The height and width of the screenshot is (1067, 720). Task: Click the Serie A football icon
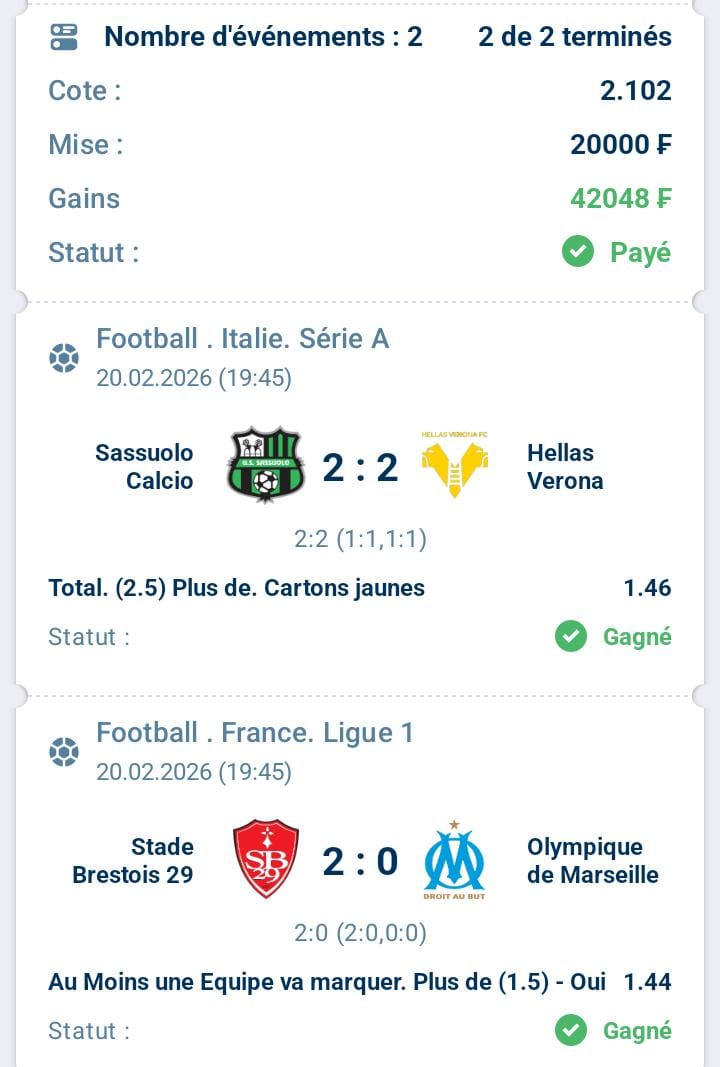coord(64,358)
